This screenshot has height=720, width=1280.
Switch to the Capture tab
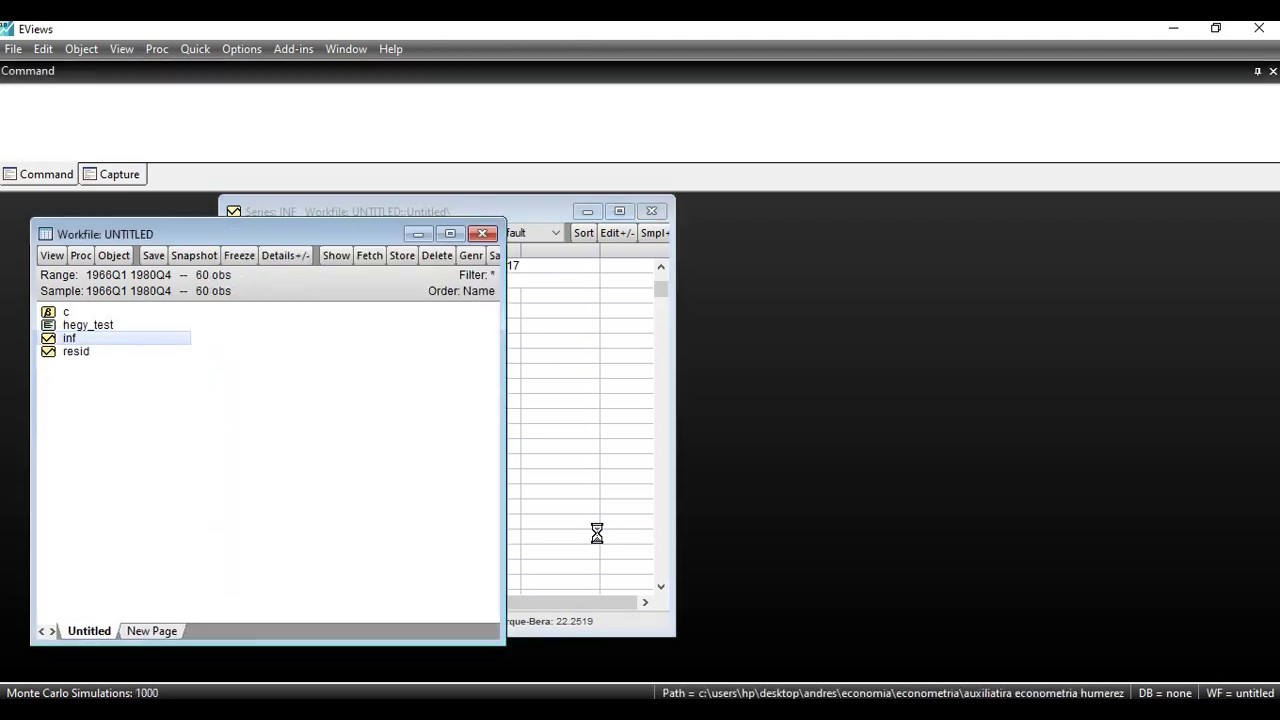click(112, 174)
